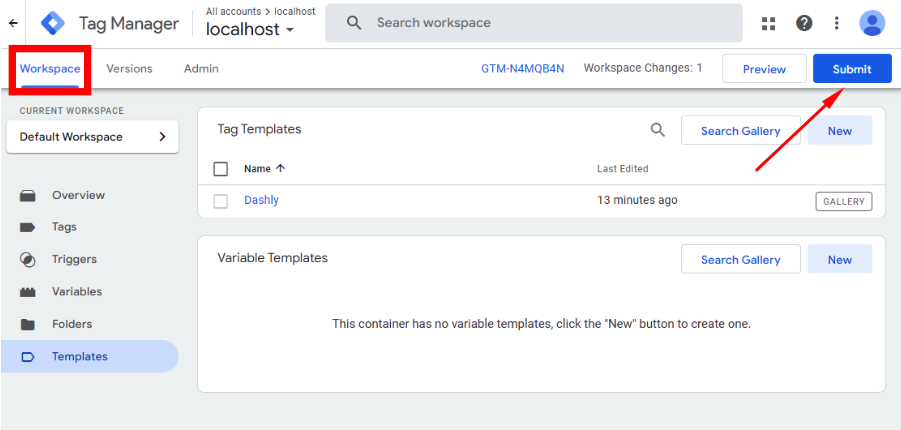Switch to the Admin tab
This screenshot has width=901, height=430.
point(201,68)
